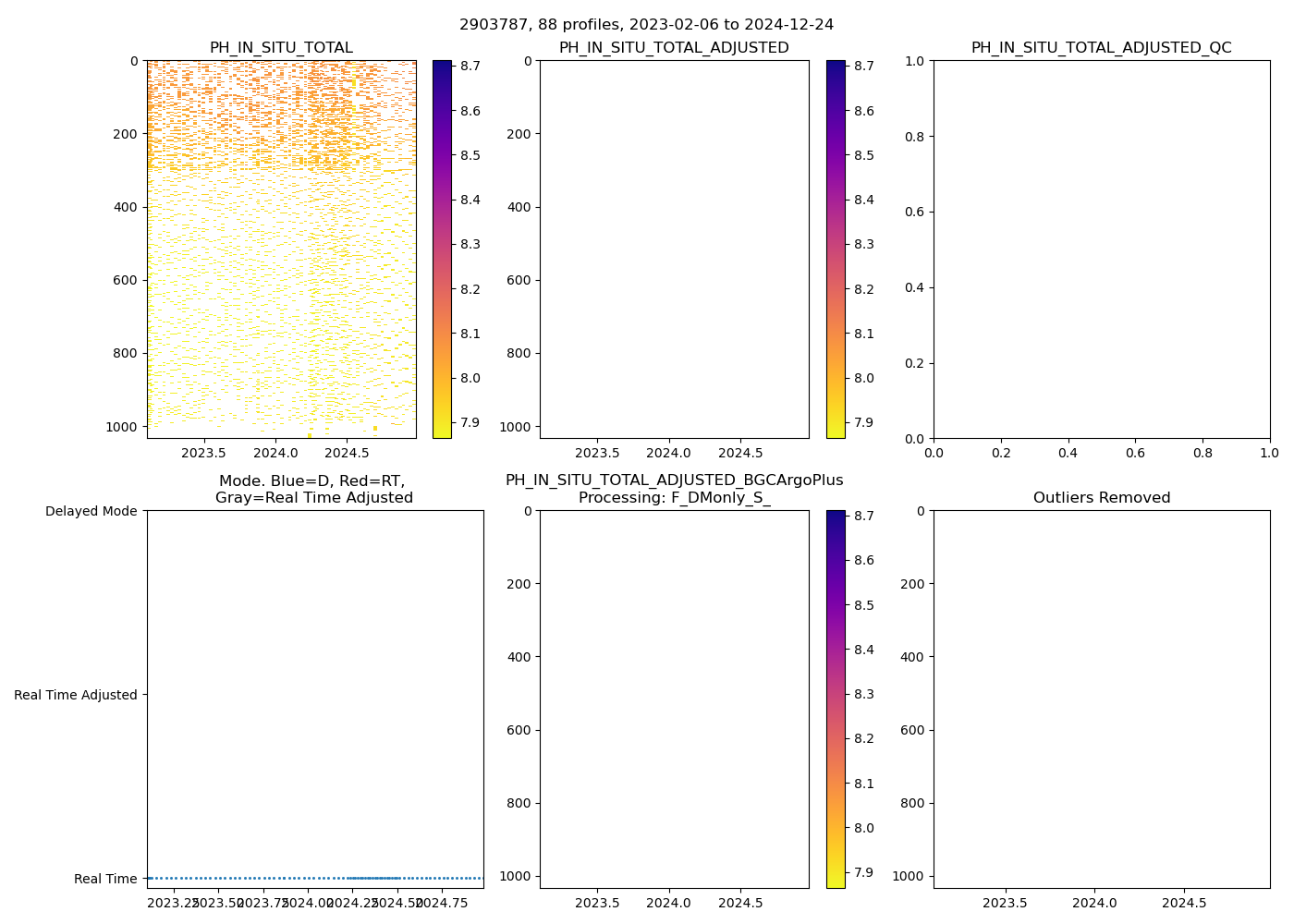Click the empty Outliers Removed plot area
Image resolution: width=1294 pixels, height=924 pixels.
click(x=1101, y=699)
